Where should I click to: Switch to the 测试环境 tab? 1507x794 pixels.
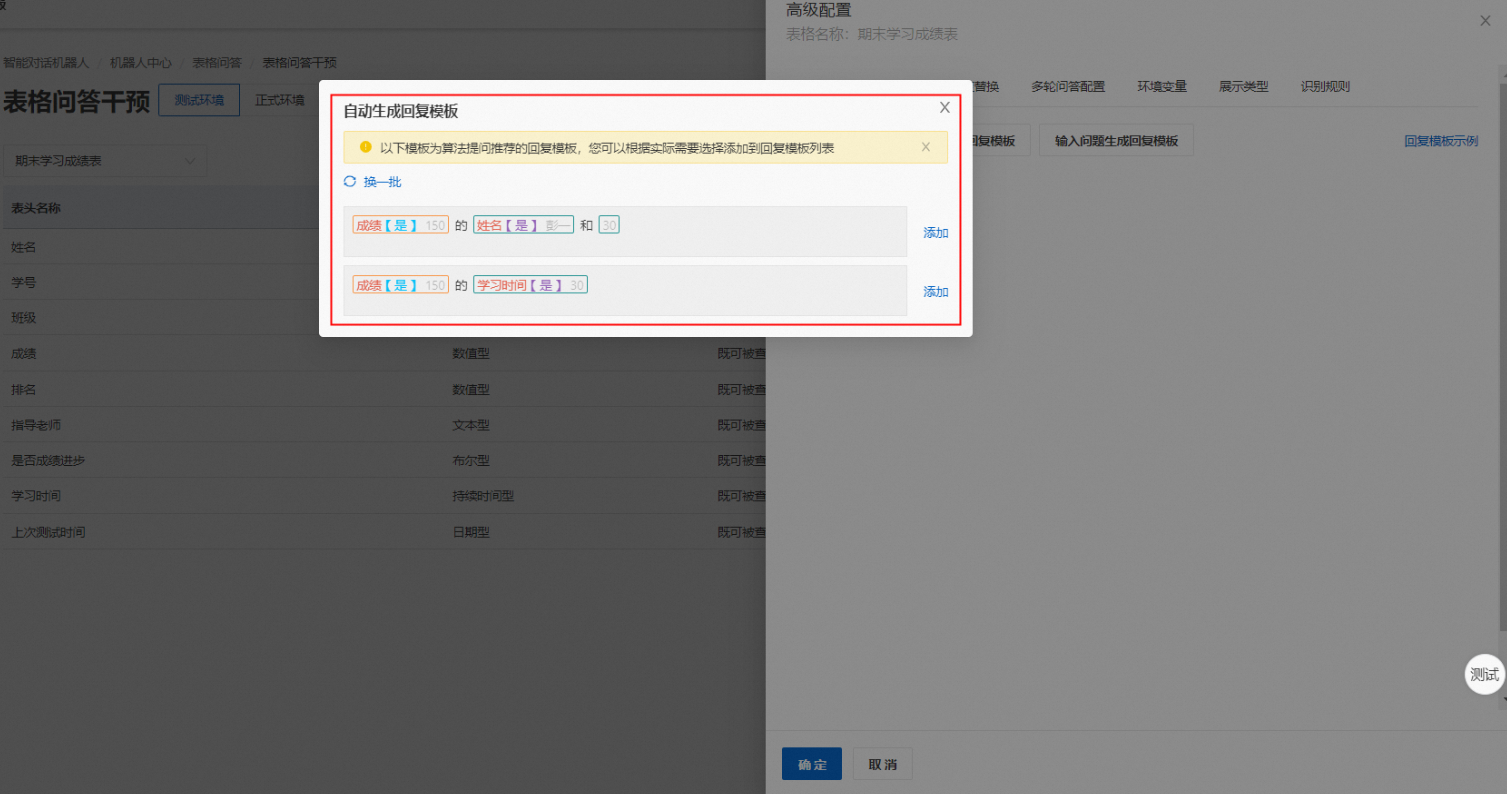pos(199,100)
